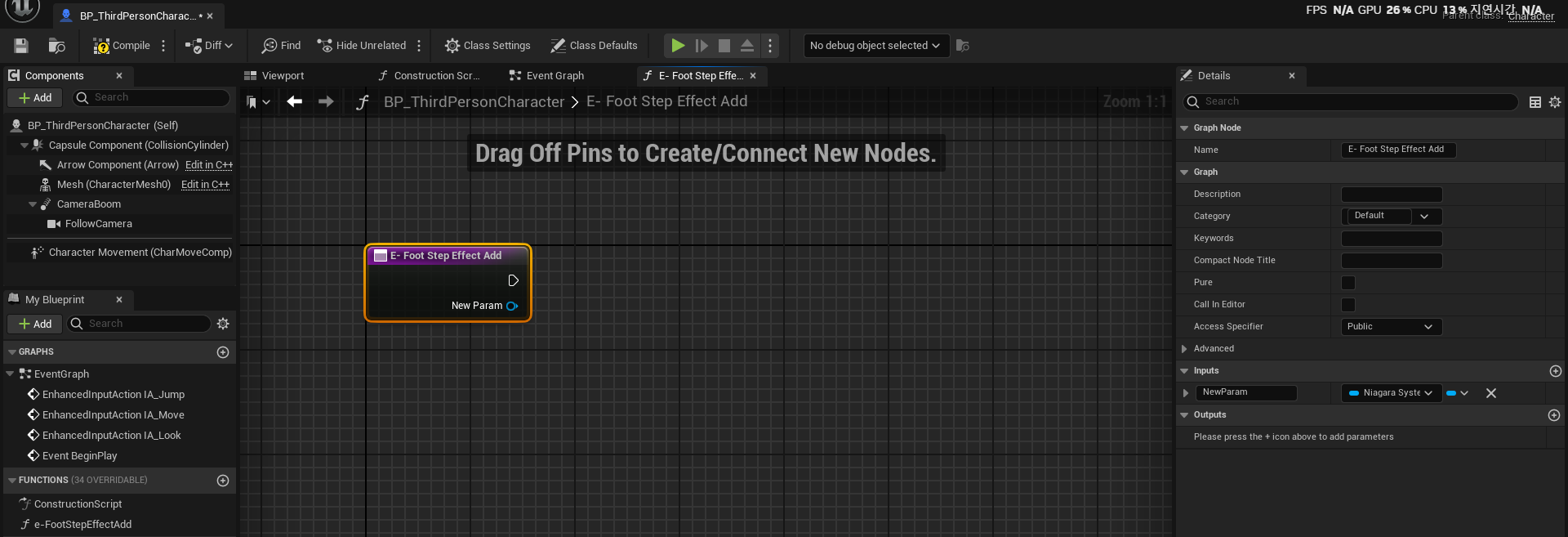Navigate forward in graph history
The height and width of the screenshot is (537, 1568).
(x=326, y=101)
